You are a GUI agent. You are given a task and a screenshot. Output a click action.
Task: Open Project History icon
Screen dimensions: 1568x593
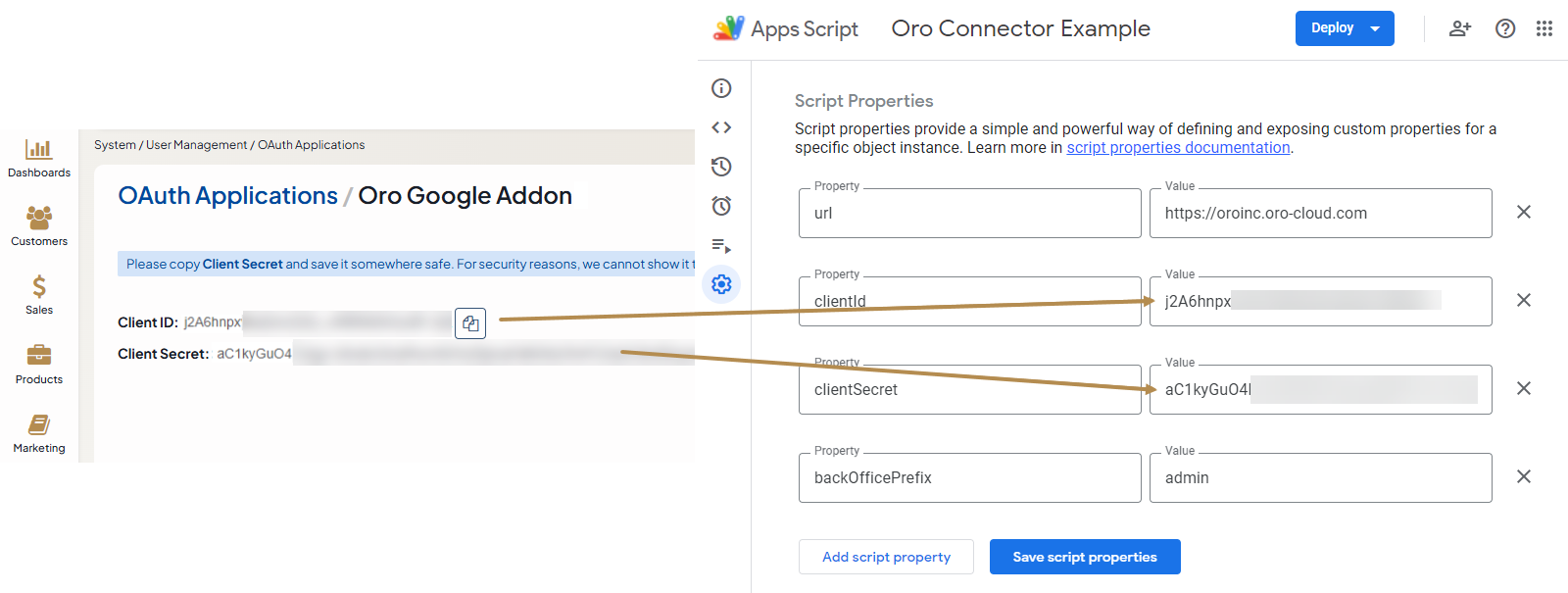721,167
